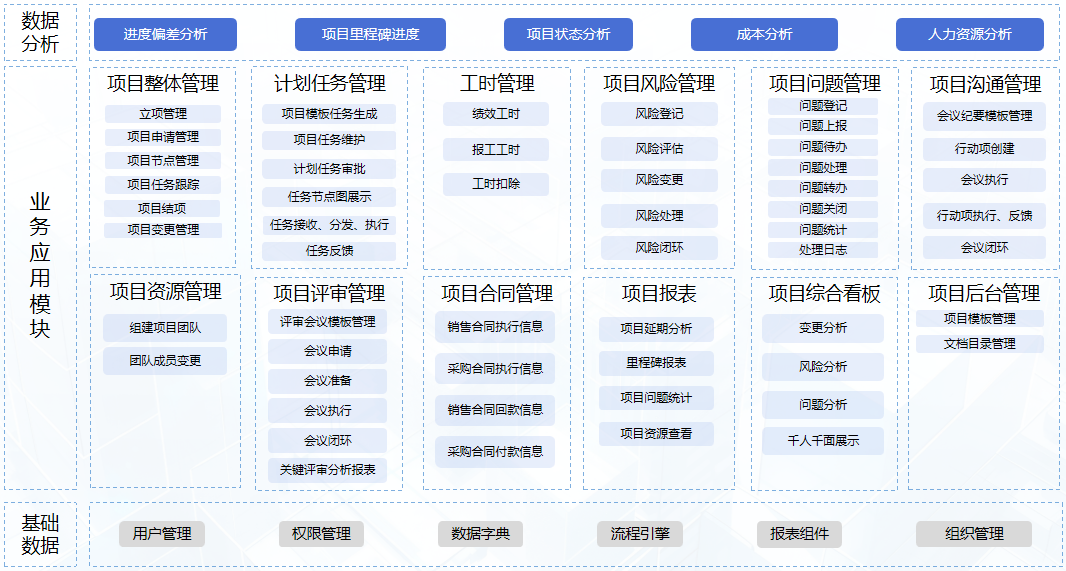Image resolution: width=1066 pixels, height=571 pixels.
Task: Open 问题转办 in 项目问题管理
Action: pyautogui.click(x=823, y=188)
